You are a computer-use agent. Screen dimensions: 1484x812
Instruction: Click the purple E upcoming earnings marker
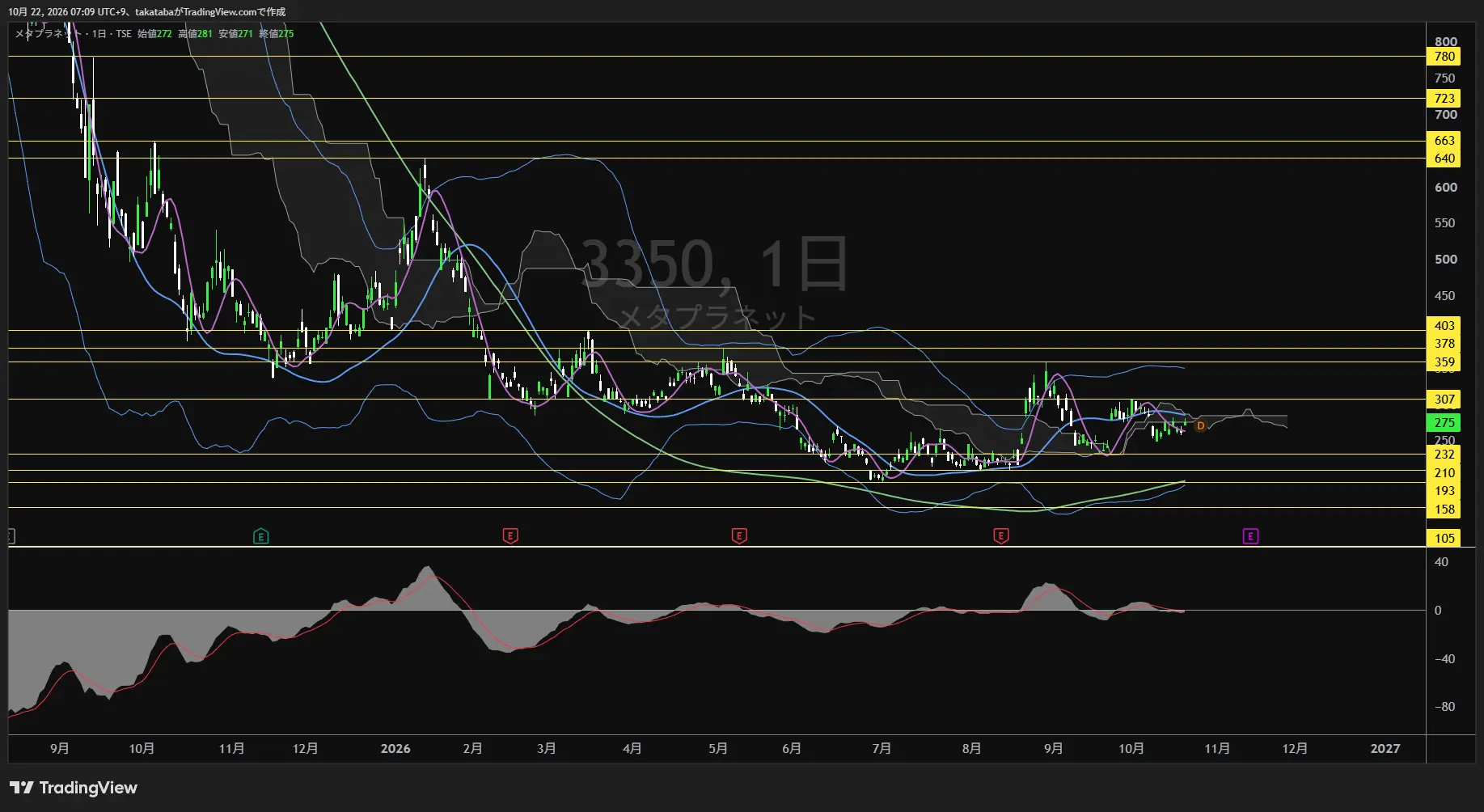[x=1250, y=535]
